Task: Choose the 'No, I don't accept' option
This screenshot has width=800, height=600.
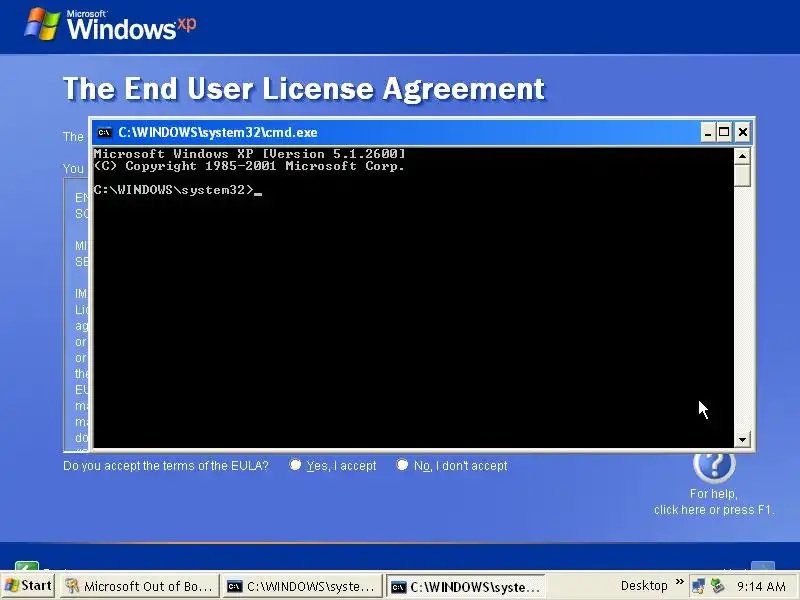Action: pyautogui.click(x=402, y=465)
